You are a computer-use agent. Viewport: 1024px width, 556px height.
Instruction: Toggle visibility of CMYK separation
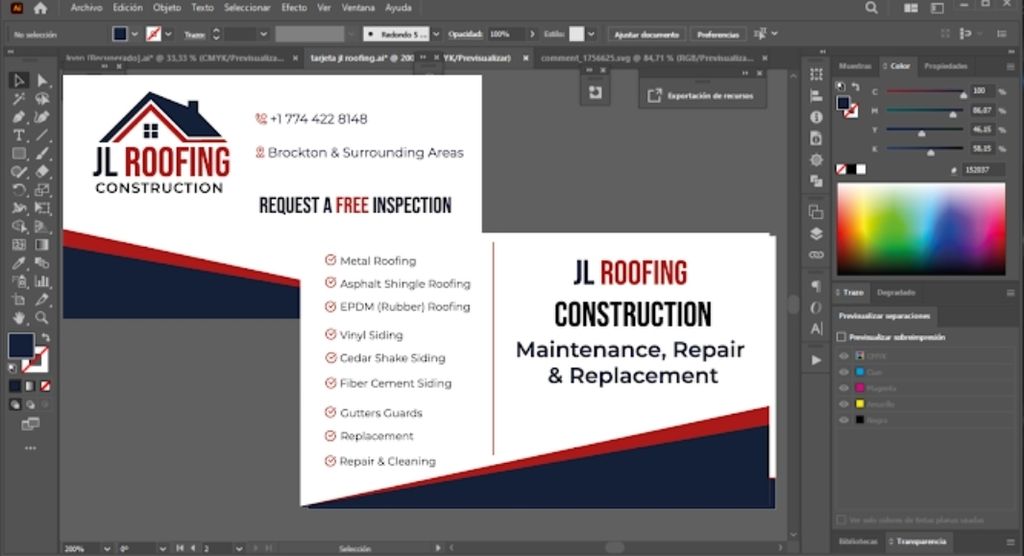844,356
